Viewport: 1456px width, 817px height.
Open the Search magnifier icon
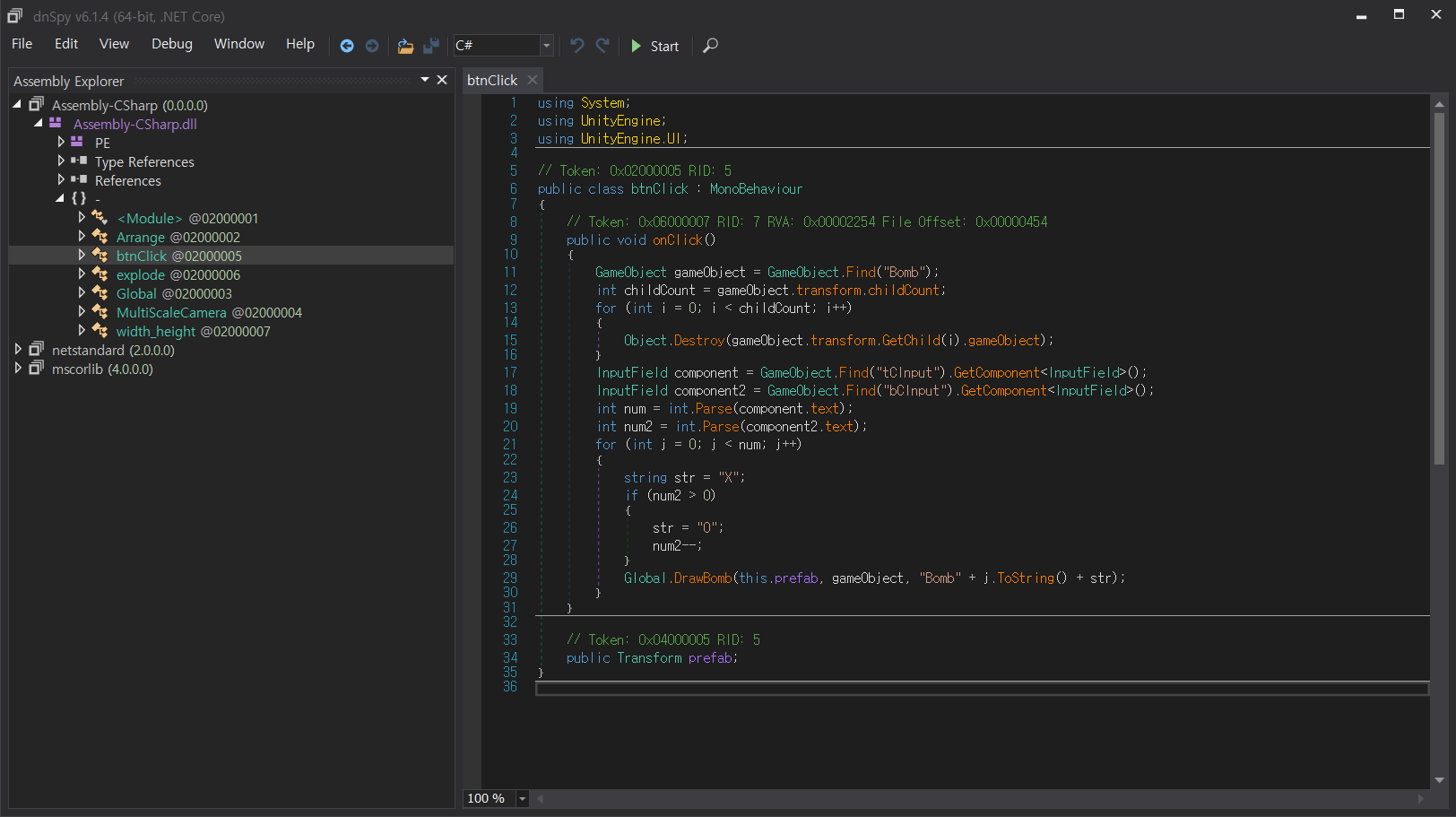coord(710,46)
